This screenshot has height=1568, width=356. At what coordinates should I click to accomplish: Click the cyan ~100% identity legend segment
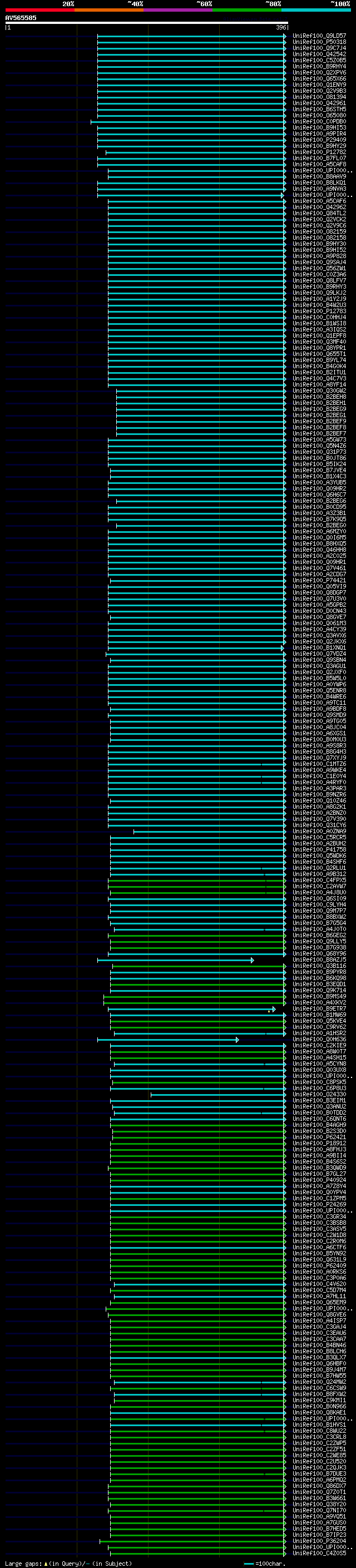point(316,10)
